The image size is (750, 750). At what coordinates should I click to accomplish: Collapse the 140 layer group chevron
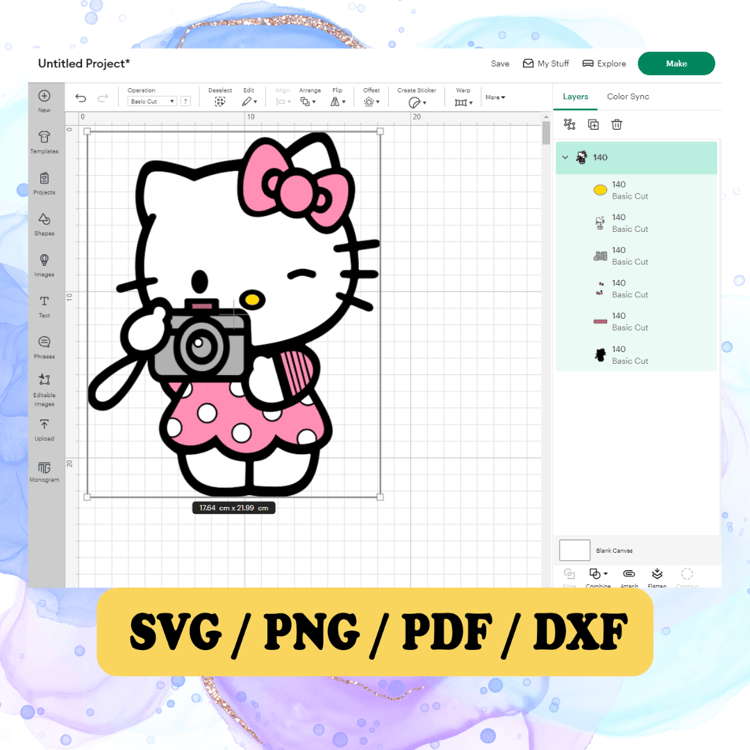tap(565, 157)
